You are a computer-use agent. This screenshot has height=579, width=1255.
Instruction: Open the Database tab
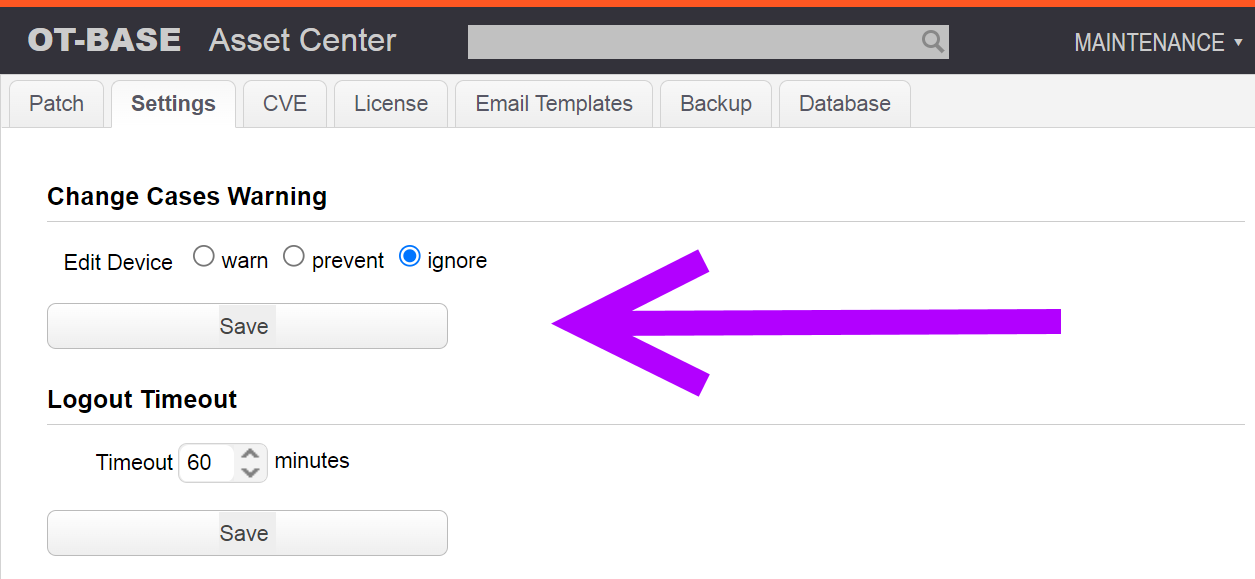click(845, 104)
